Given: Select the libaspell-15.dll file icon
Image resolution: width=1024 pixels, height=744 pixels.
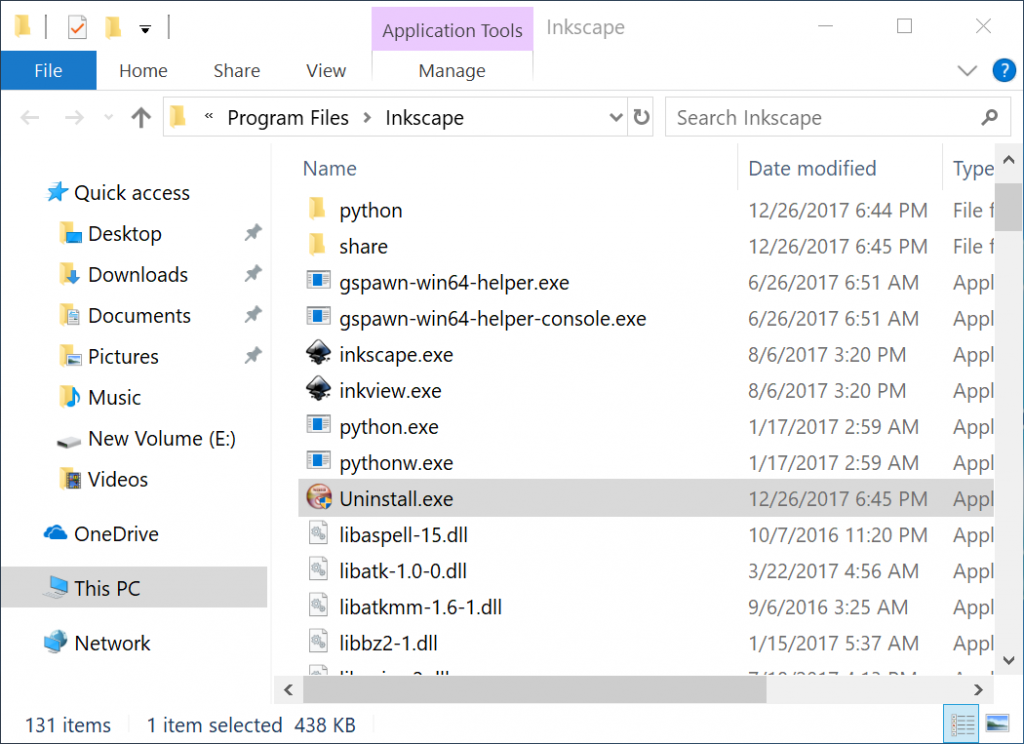Looking at the screenshot, I should (318, 533).
